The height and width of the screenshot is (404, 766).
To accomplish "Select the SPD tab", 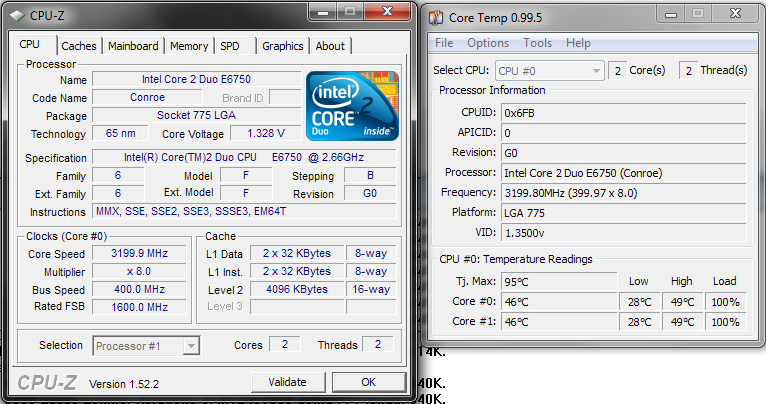I will [230, 46].
